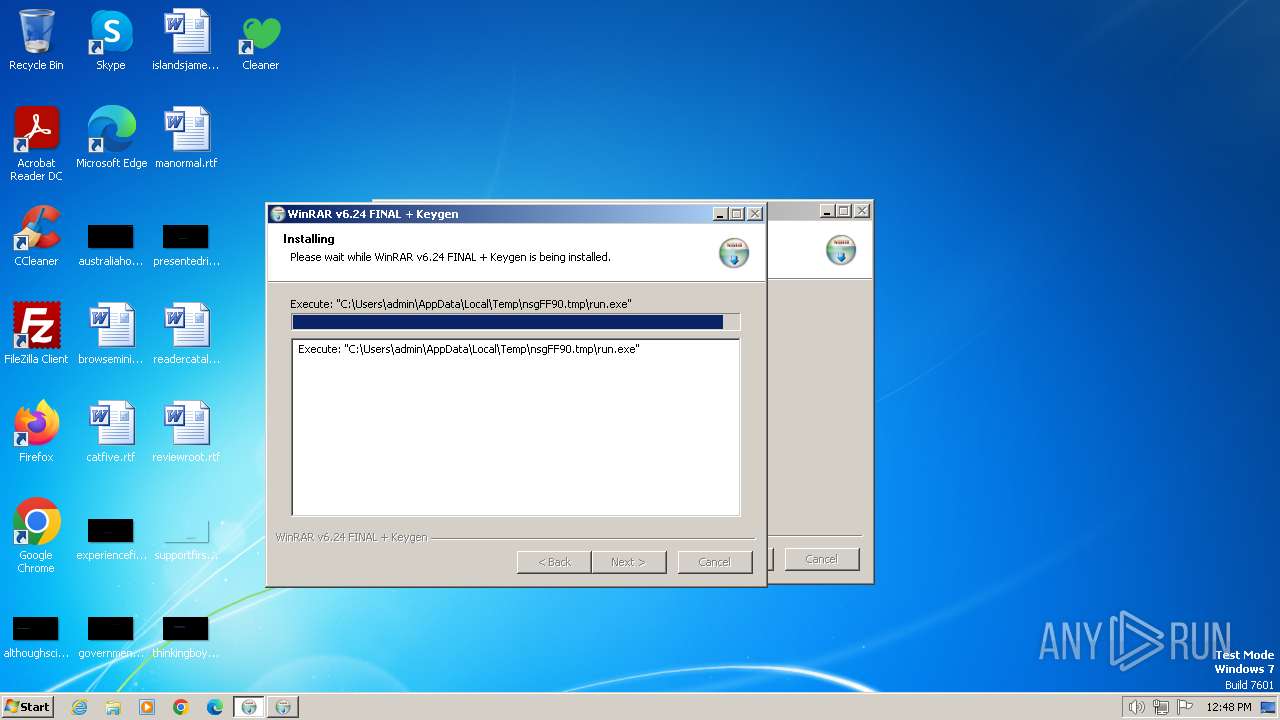
Task: Switch to first installer taskbar button
Action: (x=249, y=707)
